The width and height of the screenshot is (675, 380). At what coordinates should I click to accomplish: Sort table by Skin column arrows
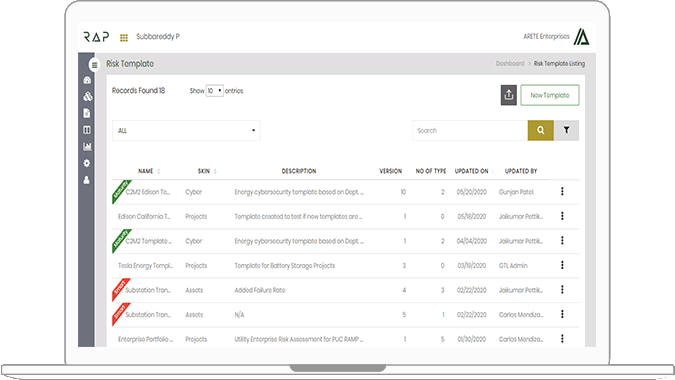[215, 171]
